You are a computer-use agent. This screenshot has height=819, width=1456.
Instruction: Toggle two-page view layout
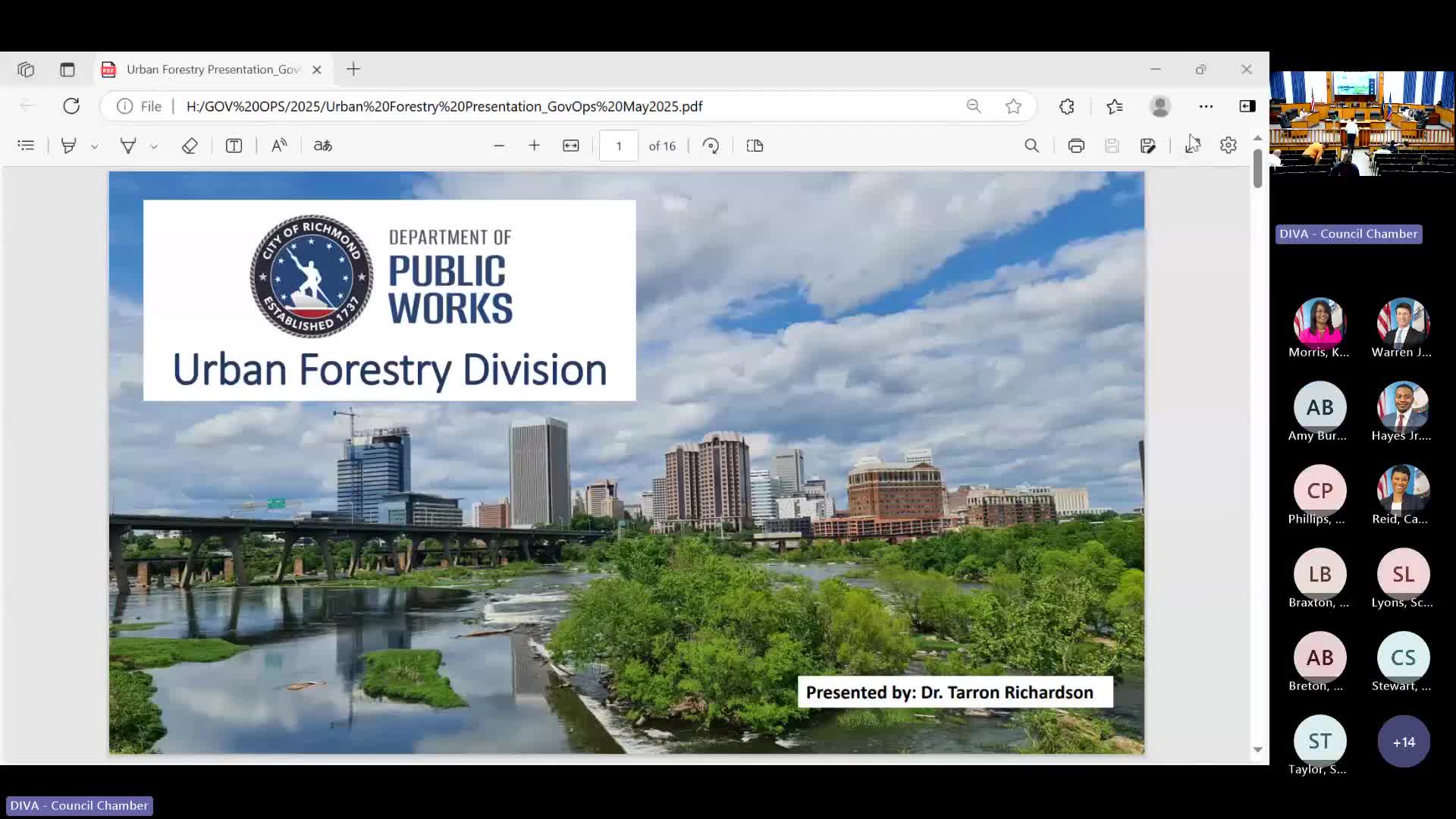(755, 146)
